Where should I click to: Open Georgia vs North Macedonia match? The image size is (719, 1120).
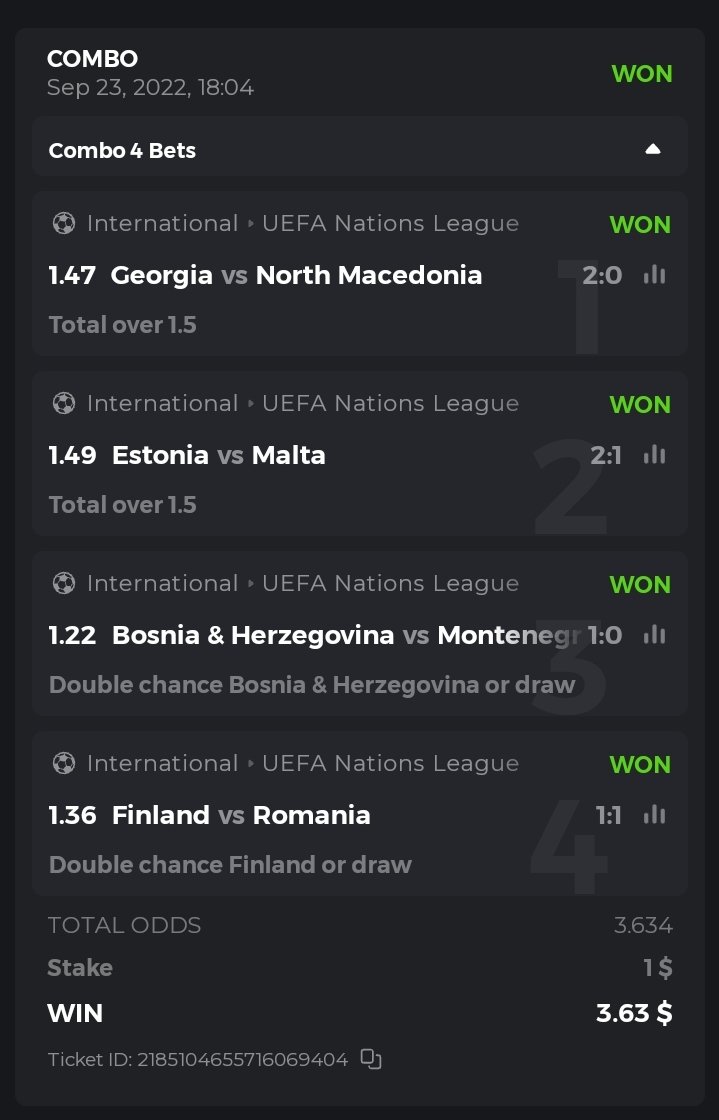296,275
